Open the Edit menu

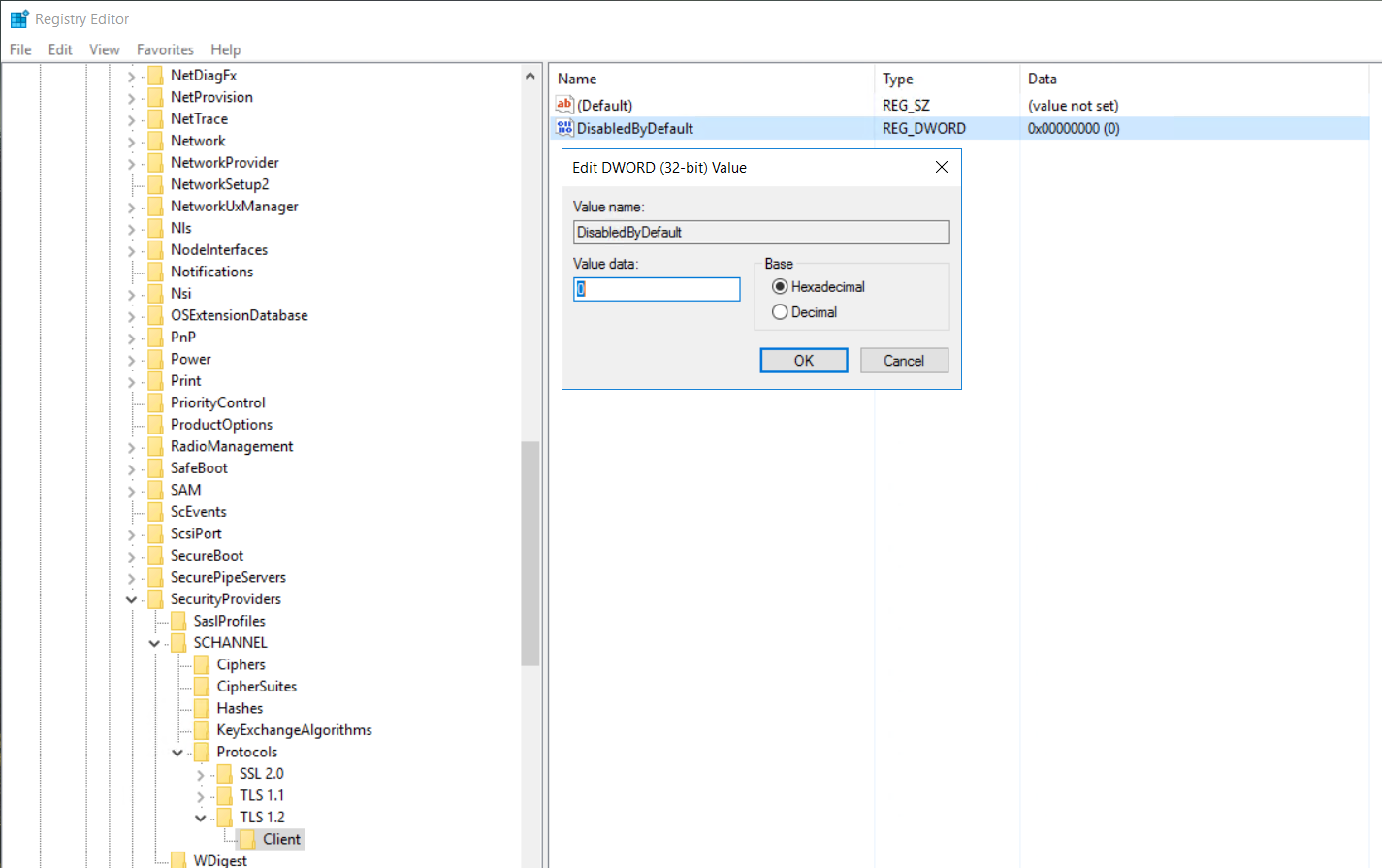[60, 49]
